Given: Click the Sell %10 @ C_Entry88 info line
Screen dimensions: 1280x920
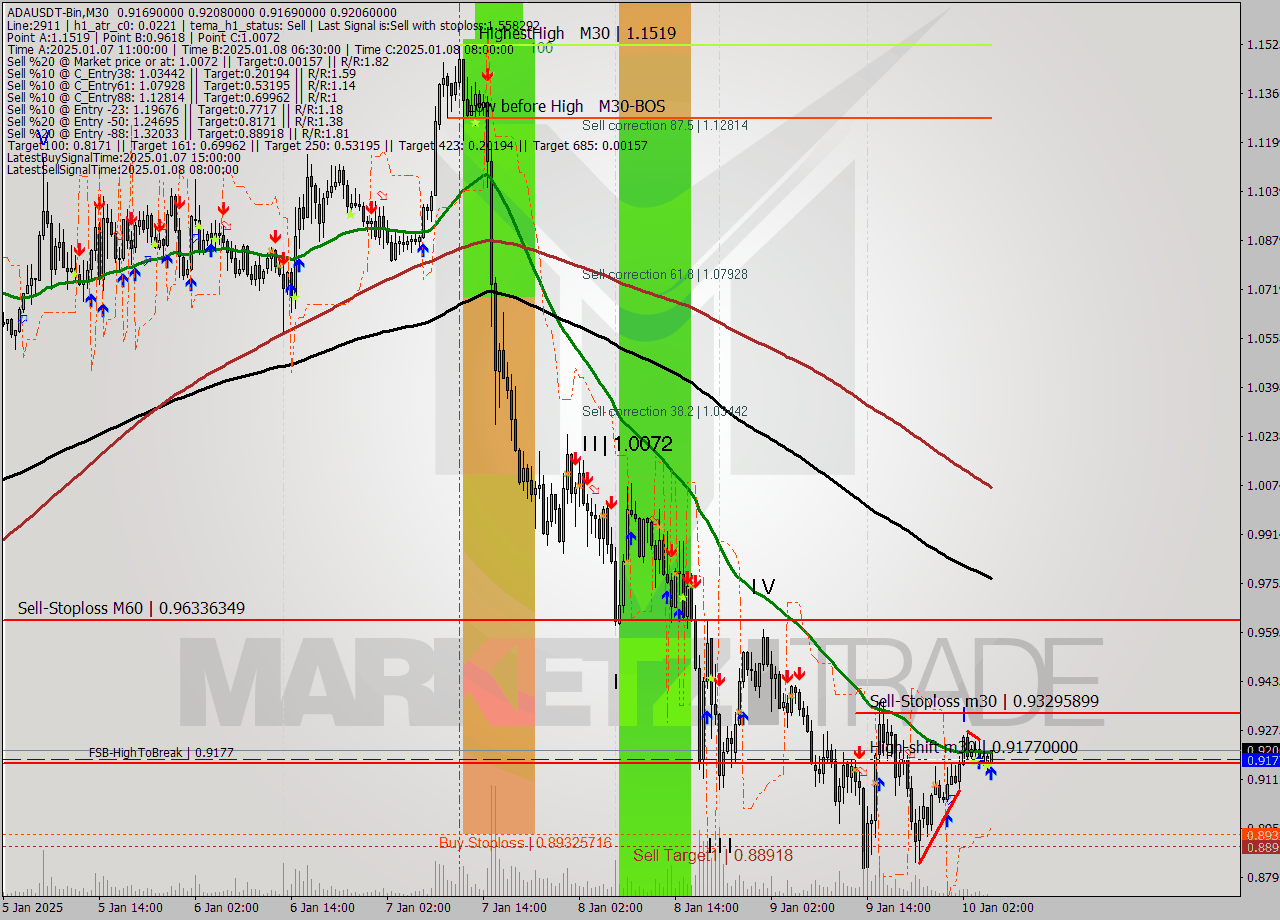Looking at the screenshot, I should click(x=172, y=97).
